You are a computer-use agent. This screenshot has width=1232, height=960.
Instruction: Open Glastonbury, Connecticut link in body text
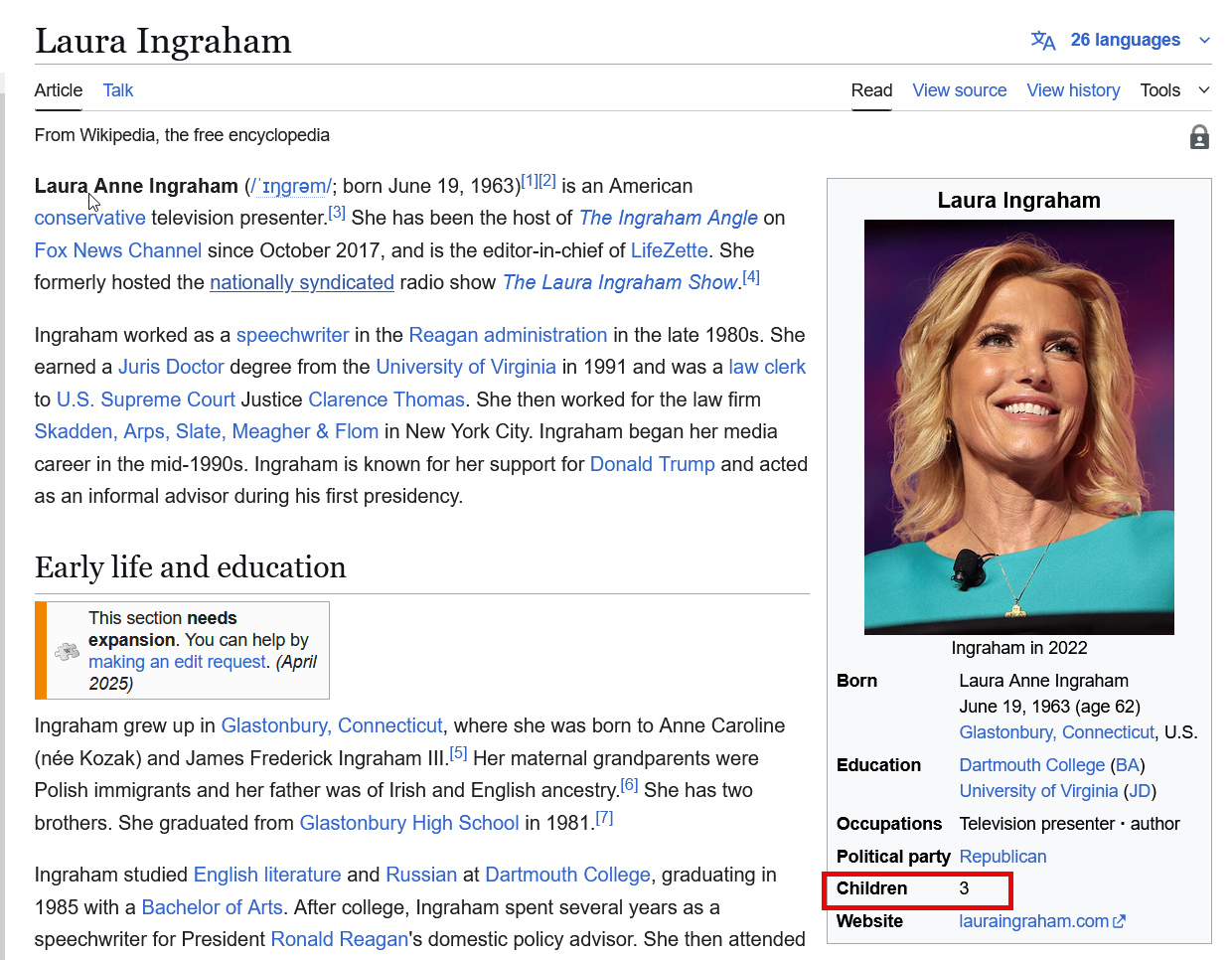pos(332,725)
